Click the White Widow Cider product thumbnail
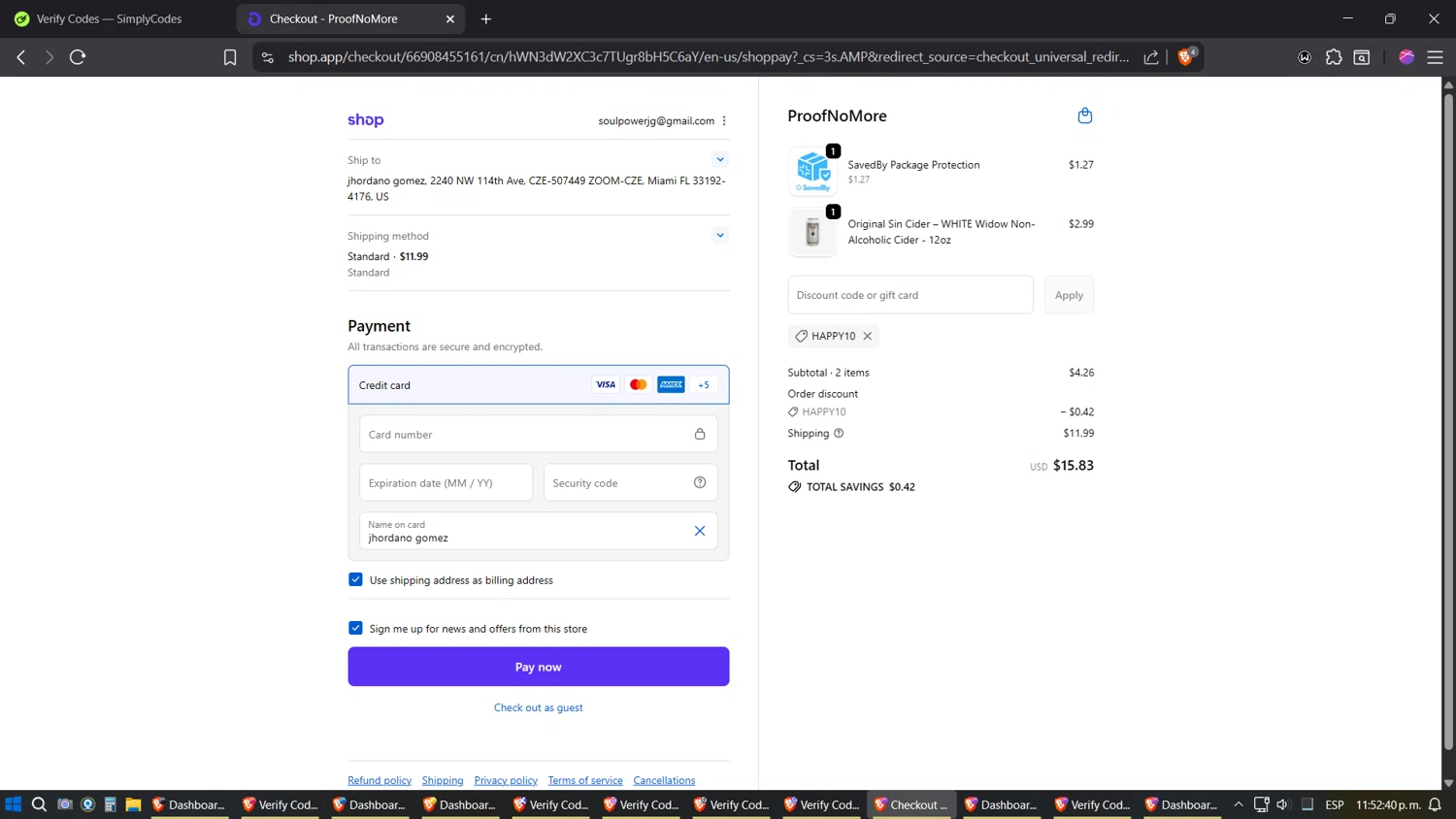Screen dimensions: 1456x819 point(812,232)
